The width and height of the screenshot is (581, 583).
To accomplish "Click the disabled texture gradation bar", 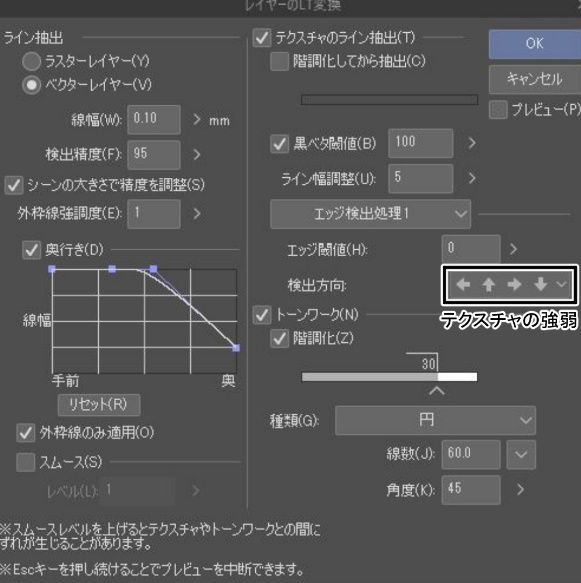I will (x=390, y=100).
